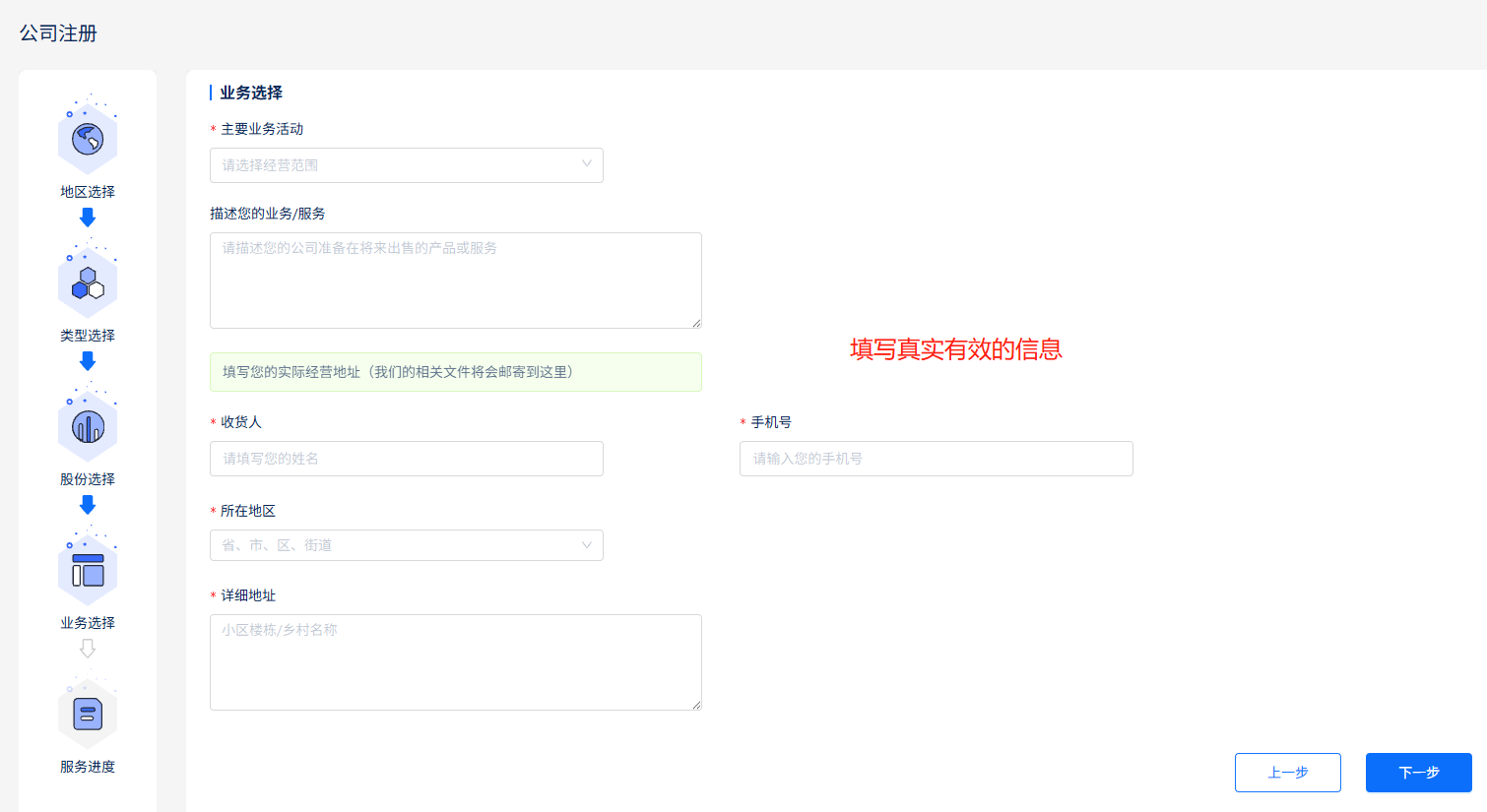Click the 手机号 phone number field

point(935,459)
